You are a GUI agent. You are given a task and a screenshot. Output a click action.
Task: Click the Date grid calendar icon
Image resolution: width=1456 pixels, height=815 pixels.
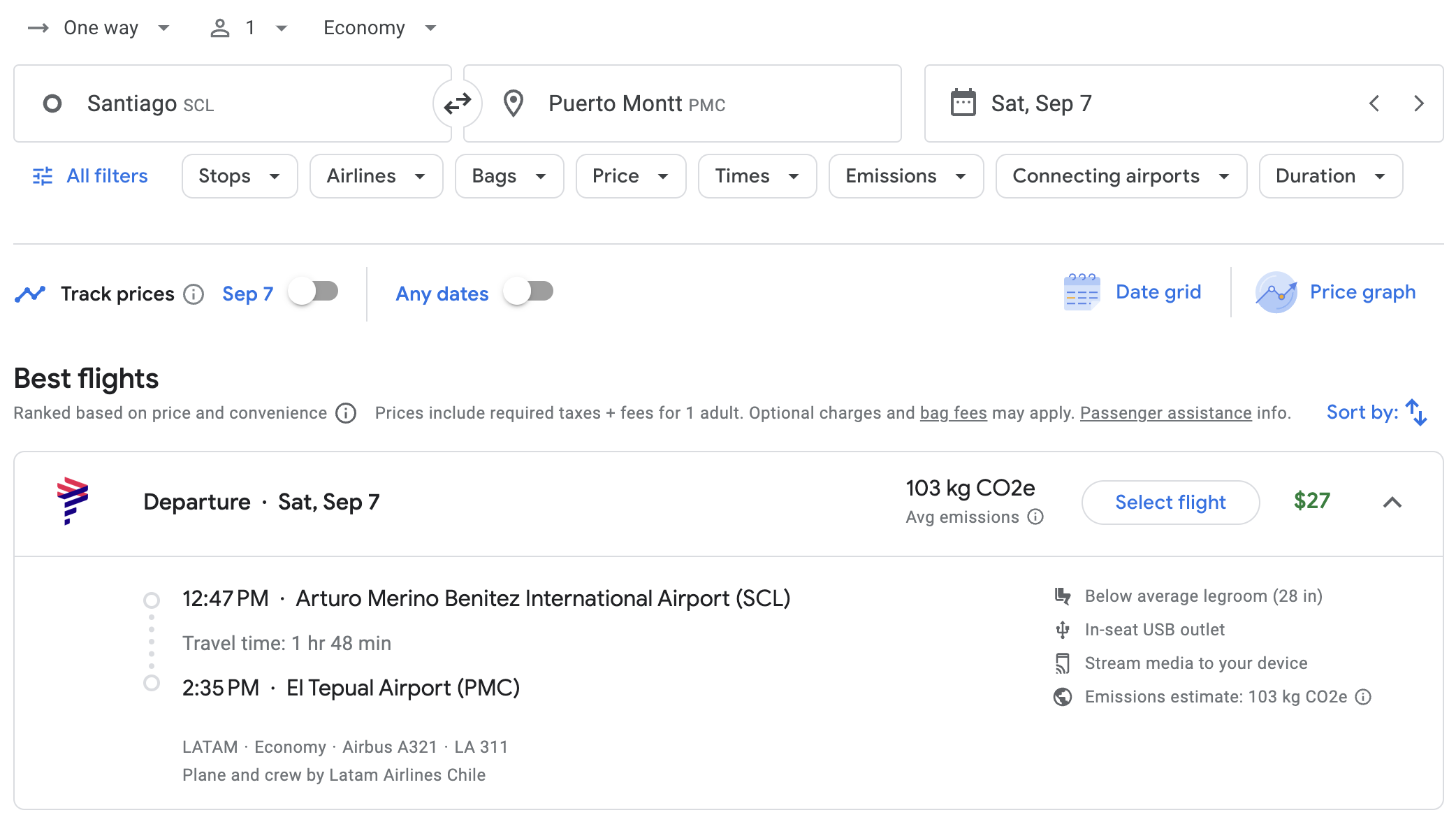pos(1082,292)
